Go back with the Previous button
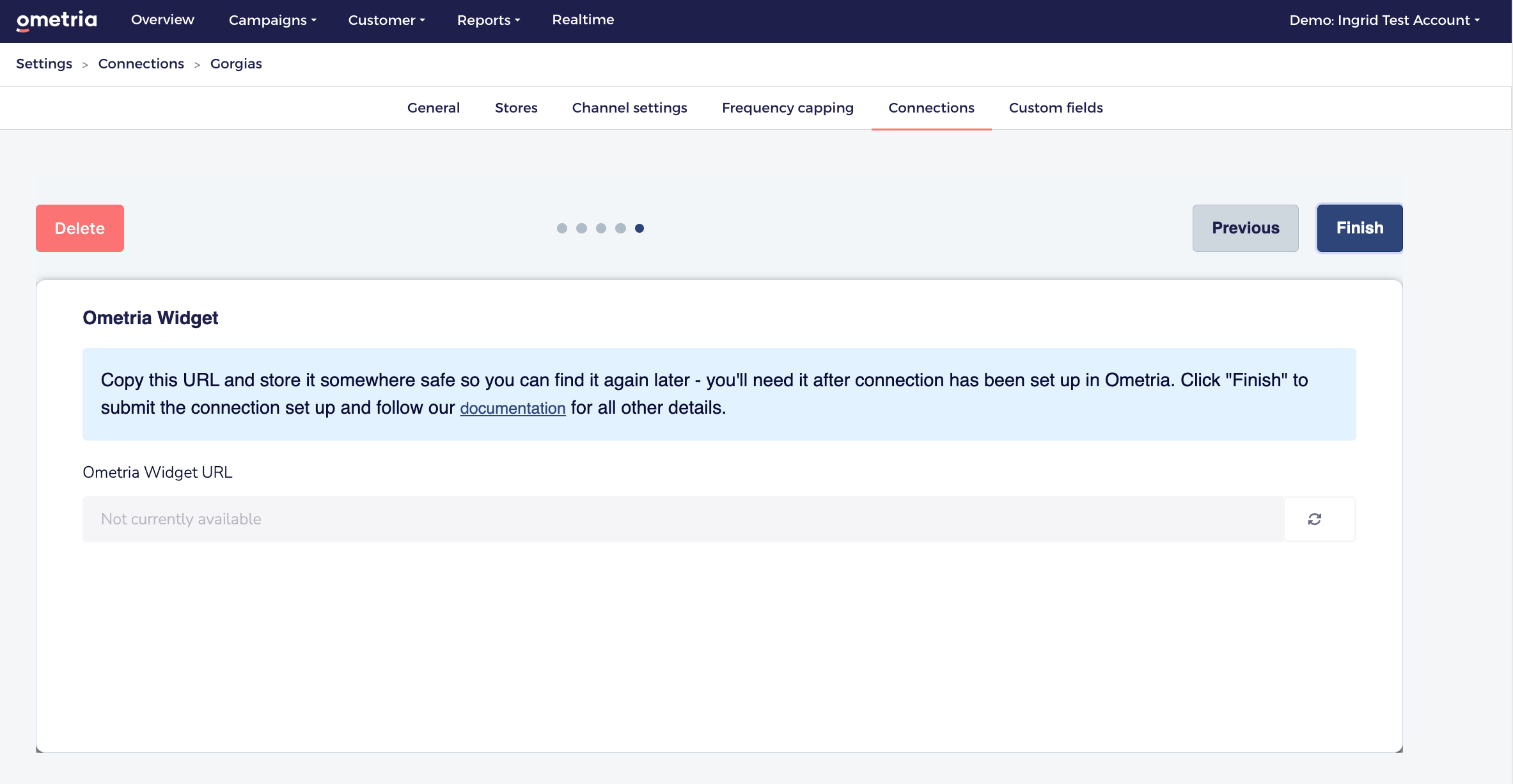The height and width of the screenshot is (784, 1513). click(1246, 228)
